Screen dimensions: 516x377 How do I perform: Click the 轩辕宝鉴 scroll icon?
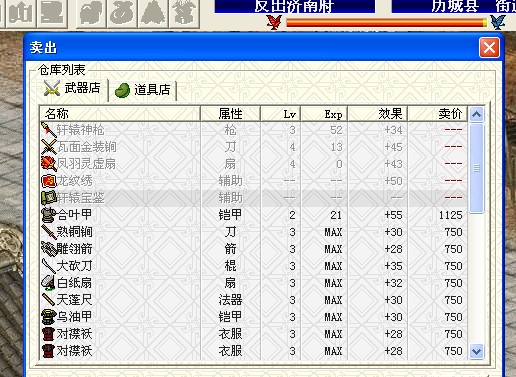pyautogui.click(x=49, y=198)
